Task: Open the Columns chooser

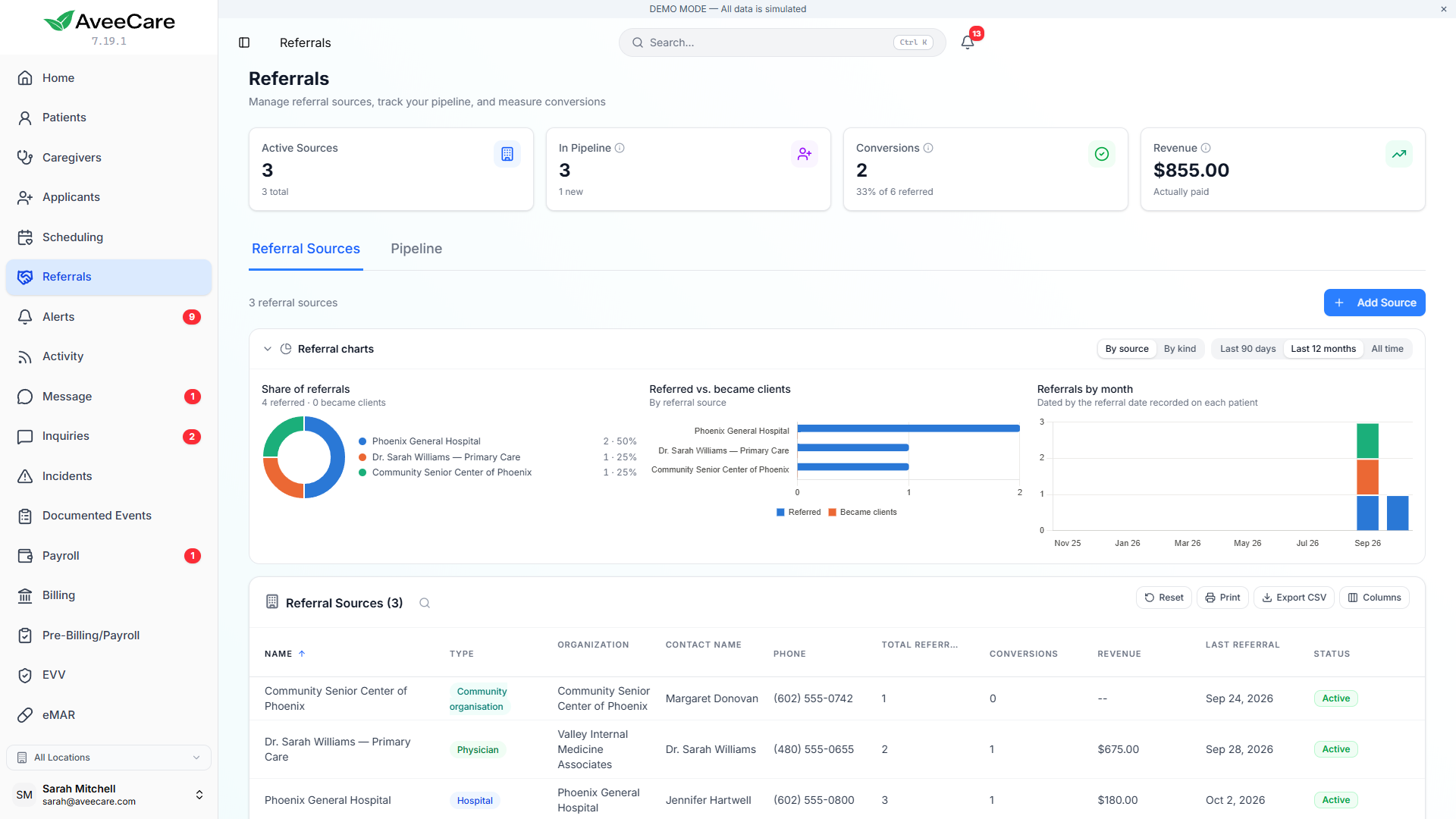Action: (1374, 598)
